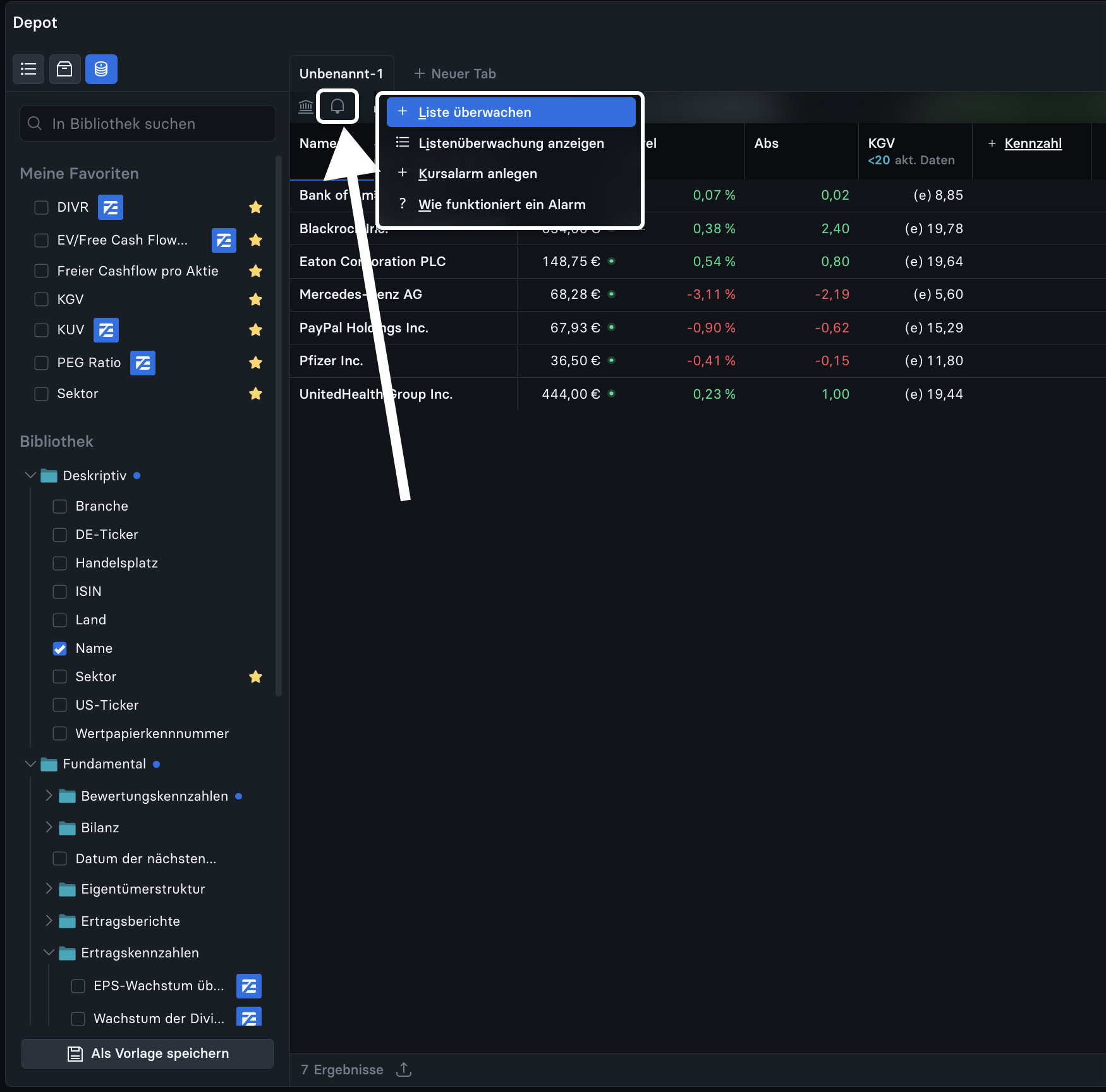
Task: Click the star beside KUV favorite
Action: (x=255, y=330)
